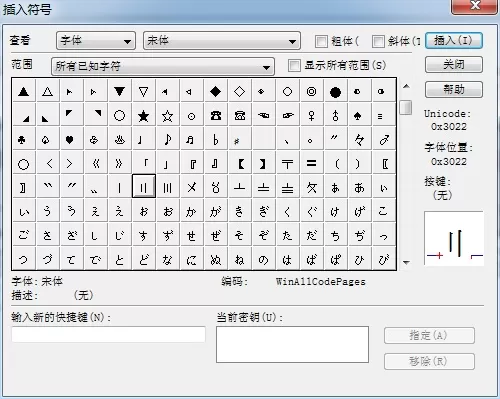500x399 pixels.
Task: Select the black diamond symbol
Action: coord(216,91)
